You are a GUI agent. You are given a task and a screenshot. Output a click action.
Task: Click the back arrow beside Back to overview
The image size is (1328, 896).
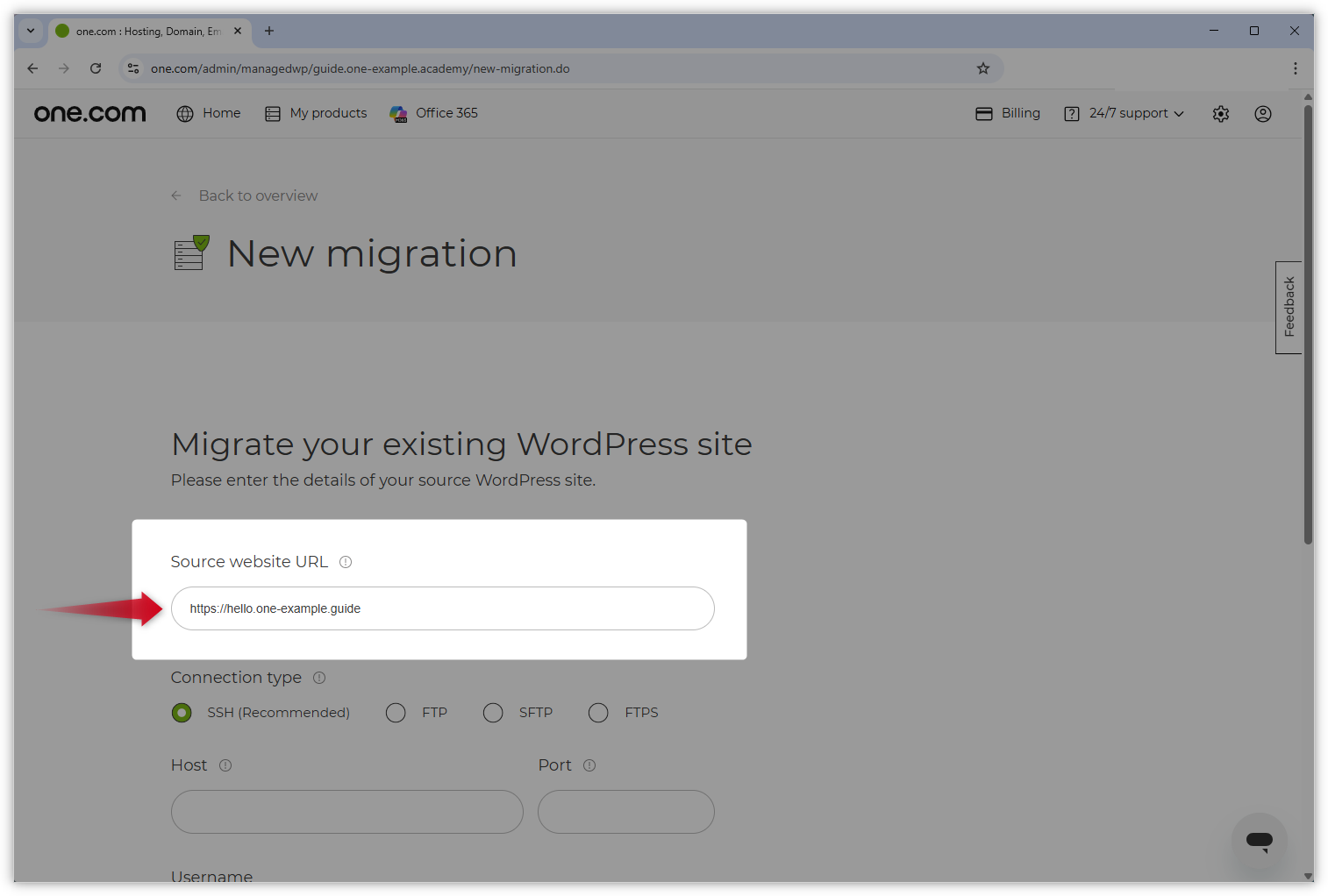point(176,196)
